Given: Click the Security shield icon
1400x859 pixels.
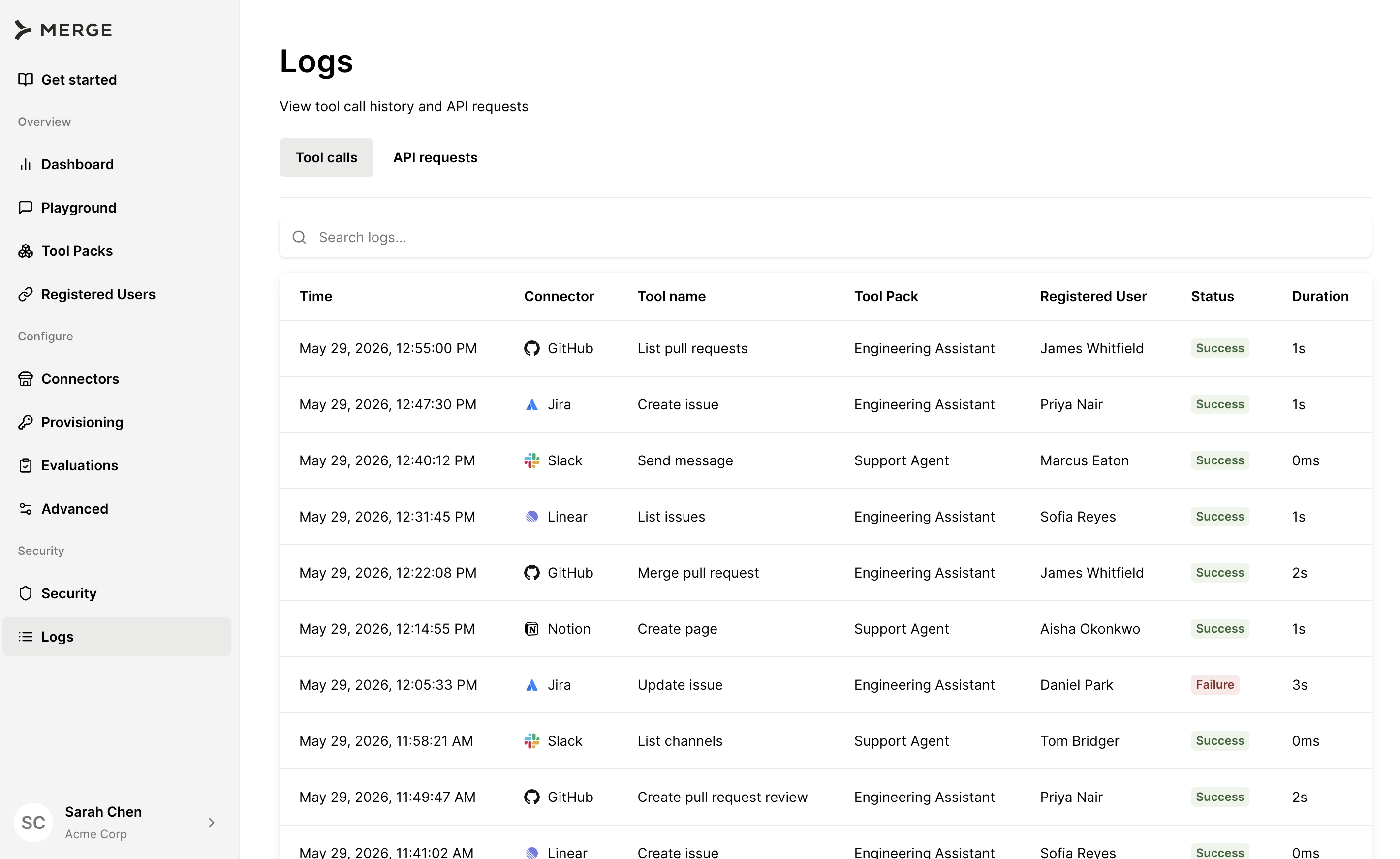Looking at the screenshot, I should click(26, 593).
